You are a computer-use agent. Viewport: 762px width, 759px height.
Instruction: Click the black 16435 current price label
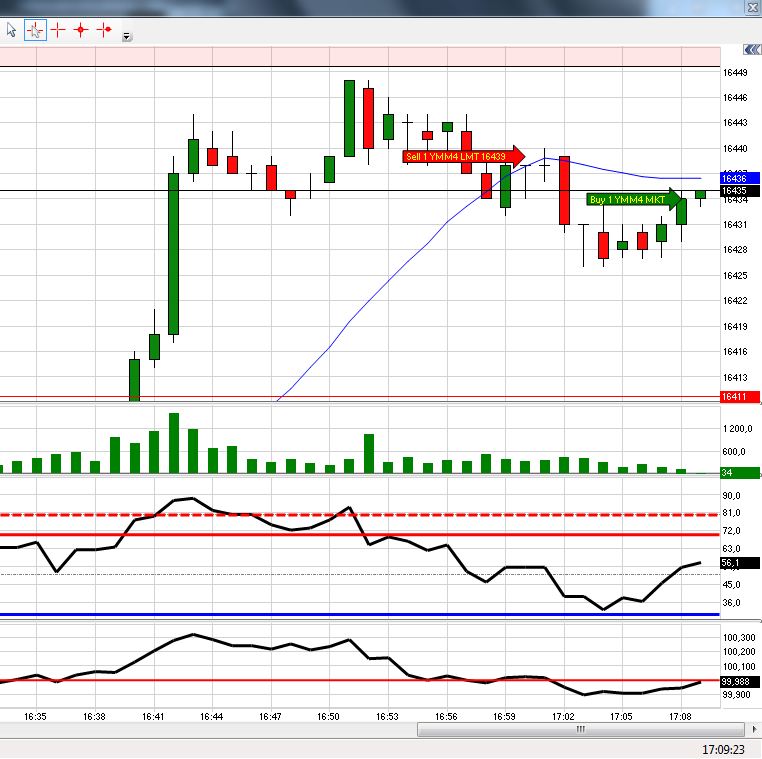(x=739, y=190)
